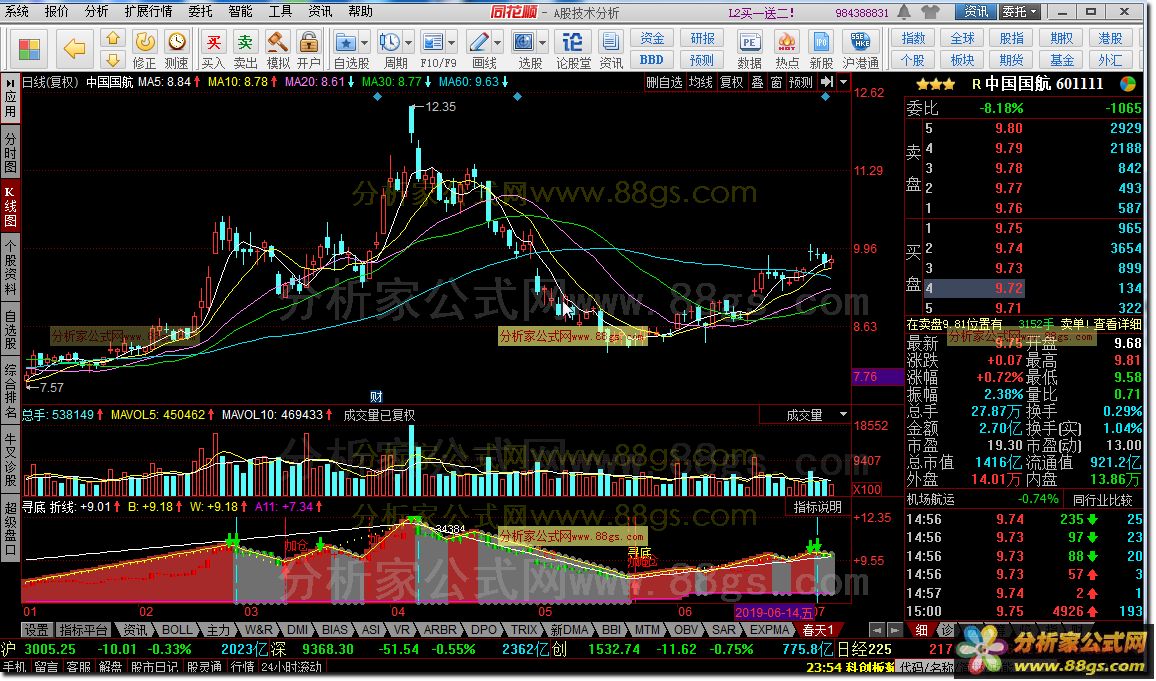The height and width of the screenshot is (681, 1156).
Task: Switch to the EXPMA indicator tab
Action: 770,629
